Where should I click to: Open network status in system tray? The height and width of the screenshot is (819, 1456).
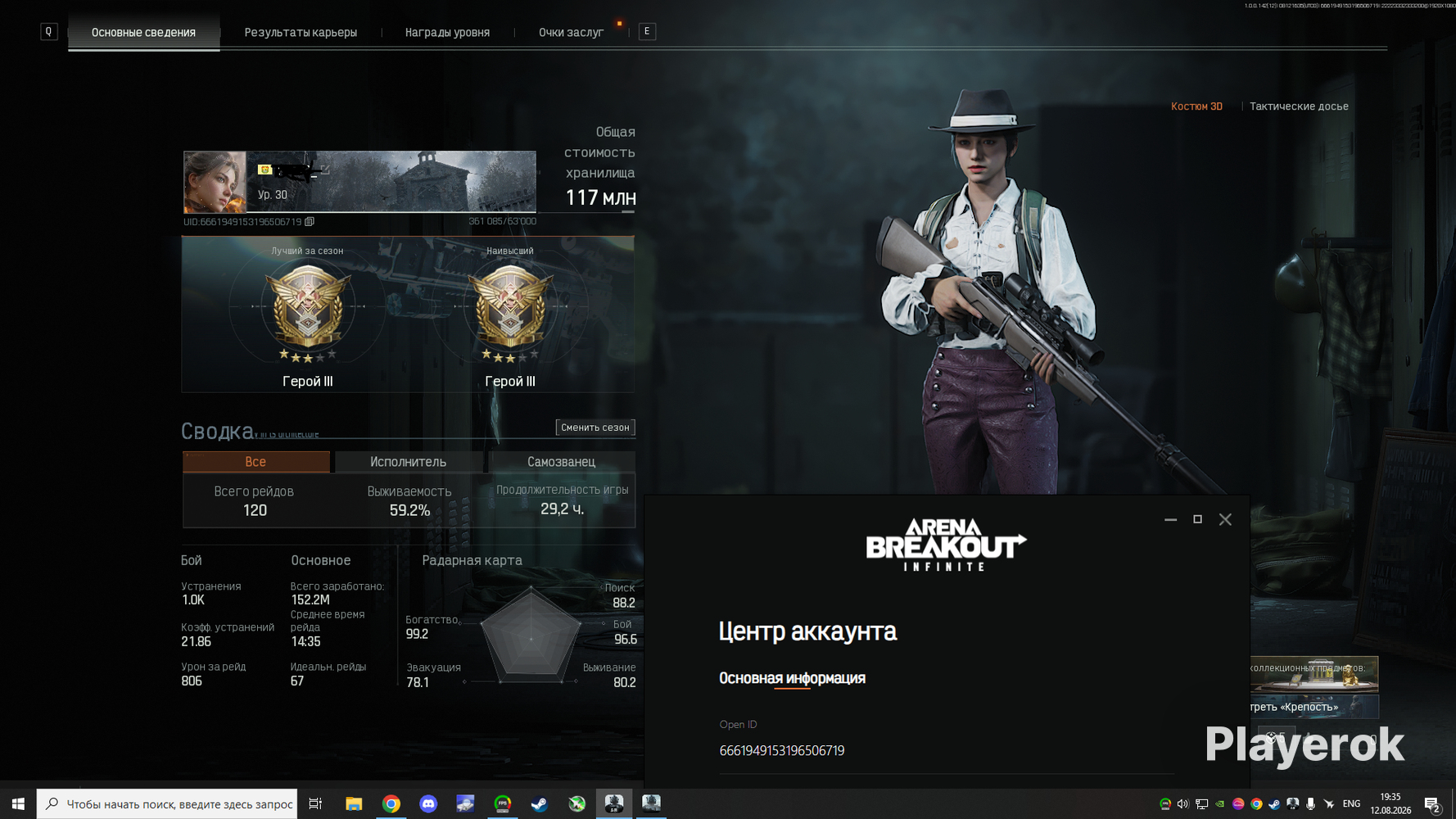point(1201,804)
